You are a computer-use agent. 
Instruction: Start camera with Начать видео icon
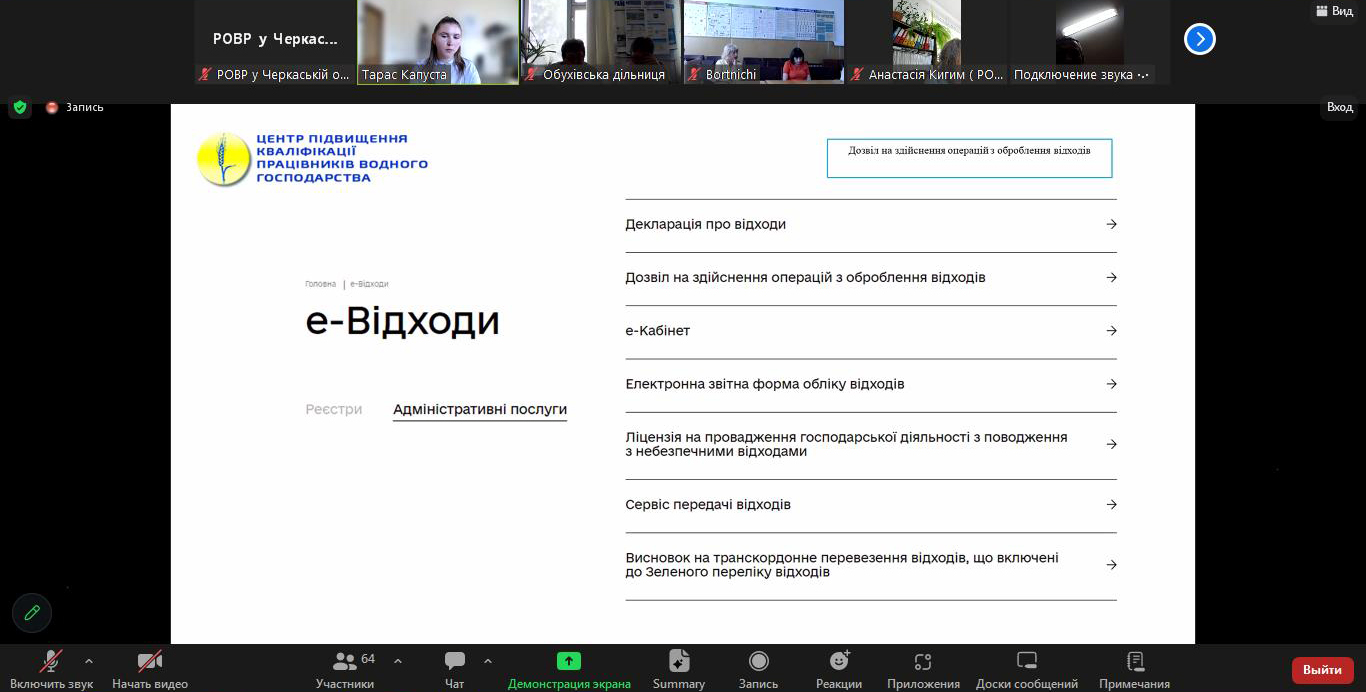150,661
